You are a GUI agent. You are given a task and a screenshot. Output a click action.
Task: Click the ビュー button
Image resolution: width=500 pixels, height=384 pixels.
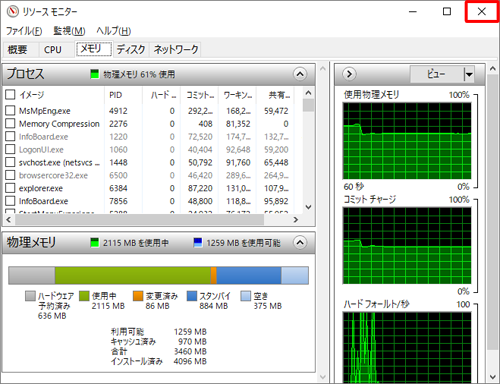[436, 74]
